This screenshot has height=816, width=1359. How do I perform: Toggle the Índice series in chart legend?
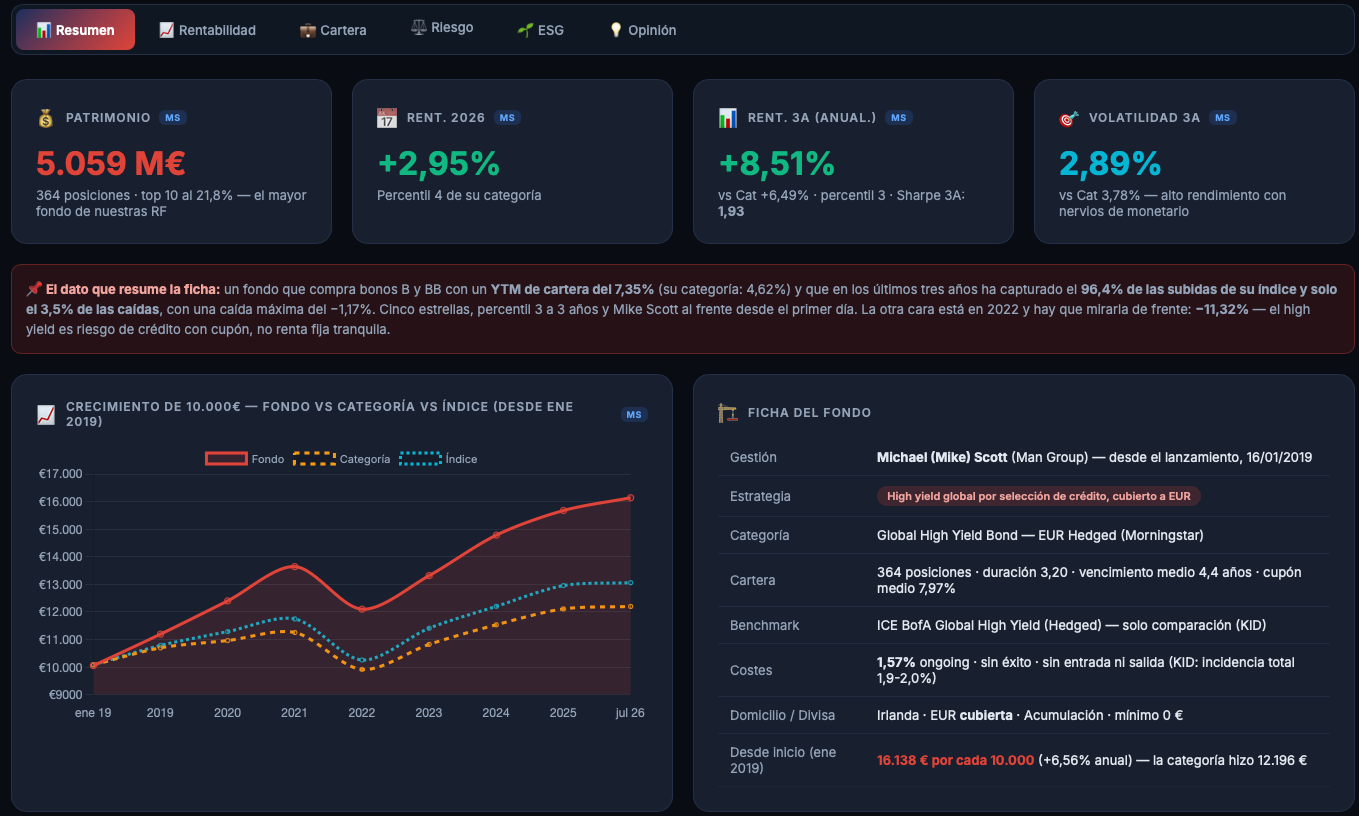point(438,459)
